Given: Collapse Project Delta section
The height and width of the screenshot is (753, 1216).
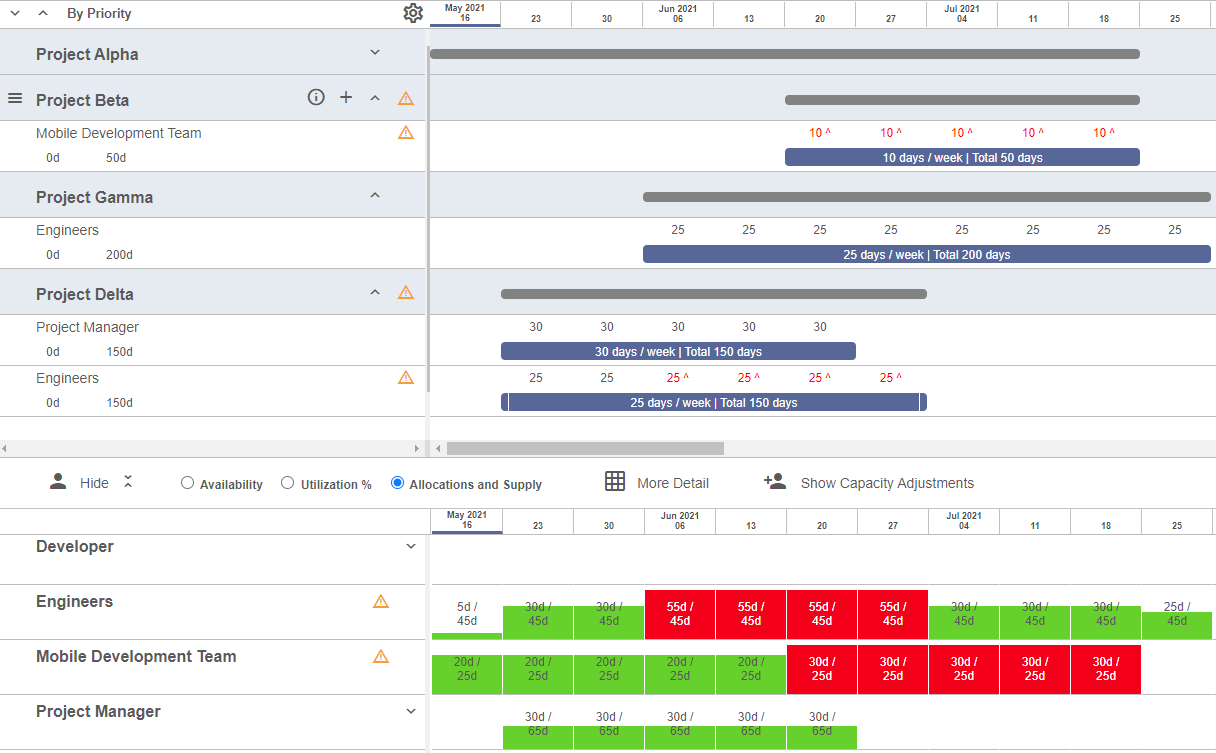Looking at the screenshot, I should (x=375, y=293).
